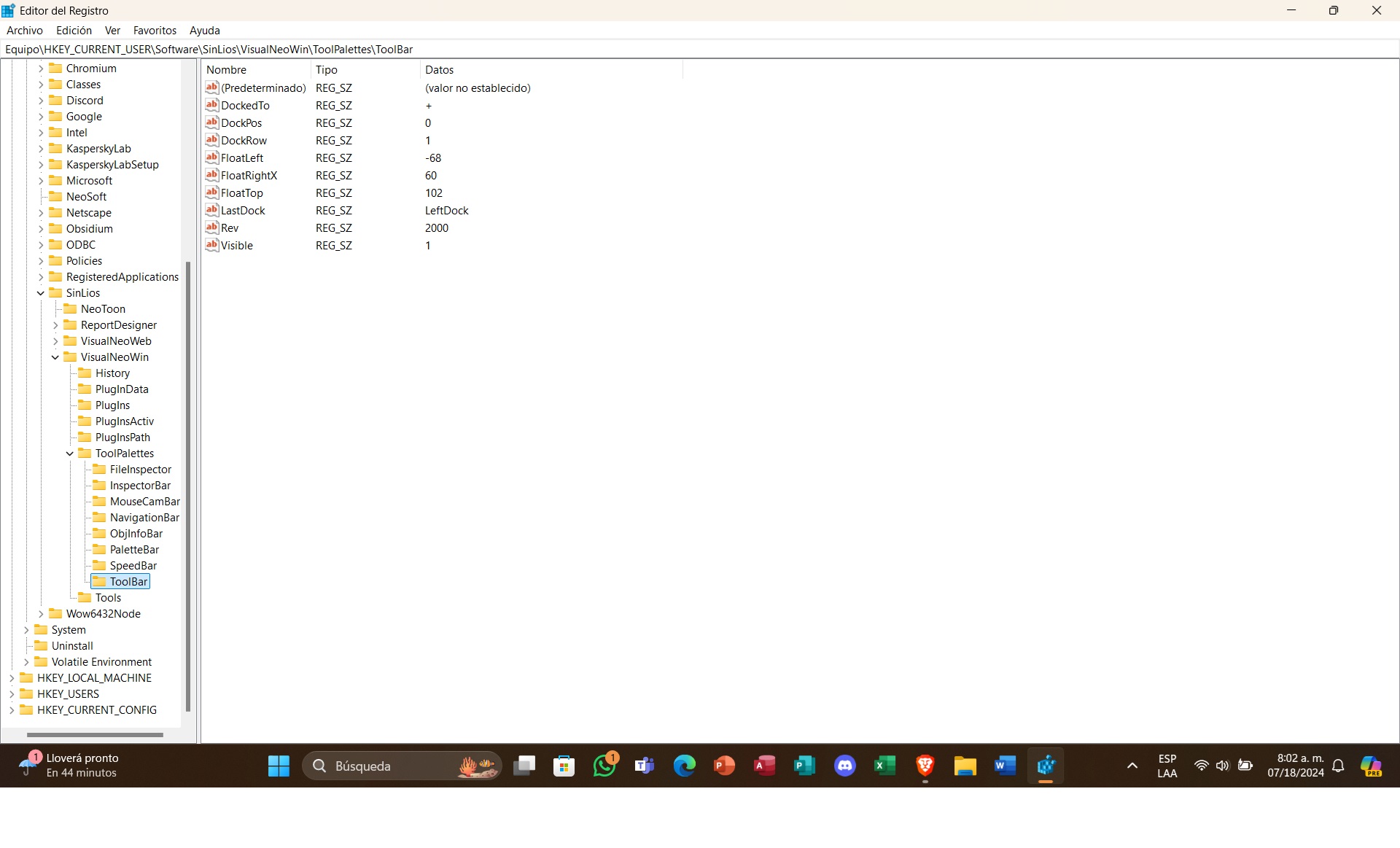The image size is (1400, 848).
Task: Click the registry path address bar
Action: pyautogui.click(x=700, y=50)
